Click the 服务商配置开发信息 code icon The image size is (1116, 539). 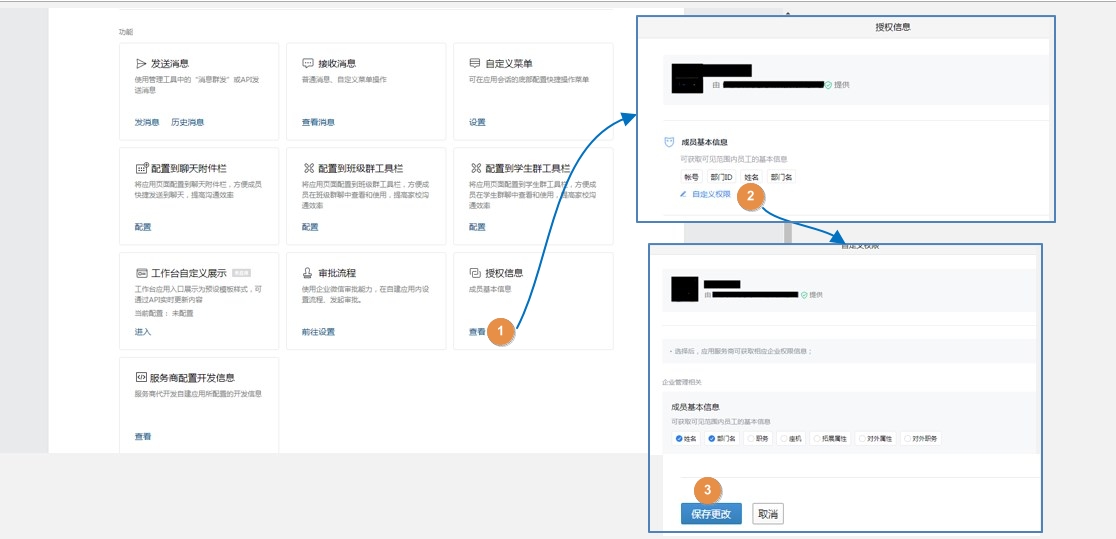[141, 378]
